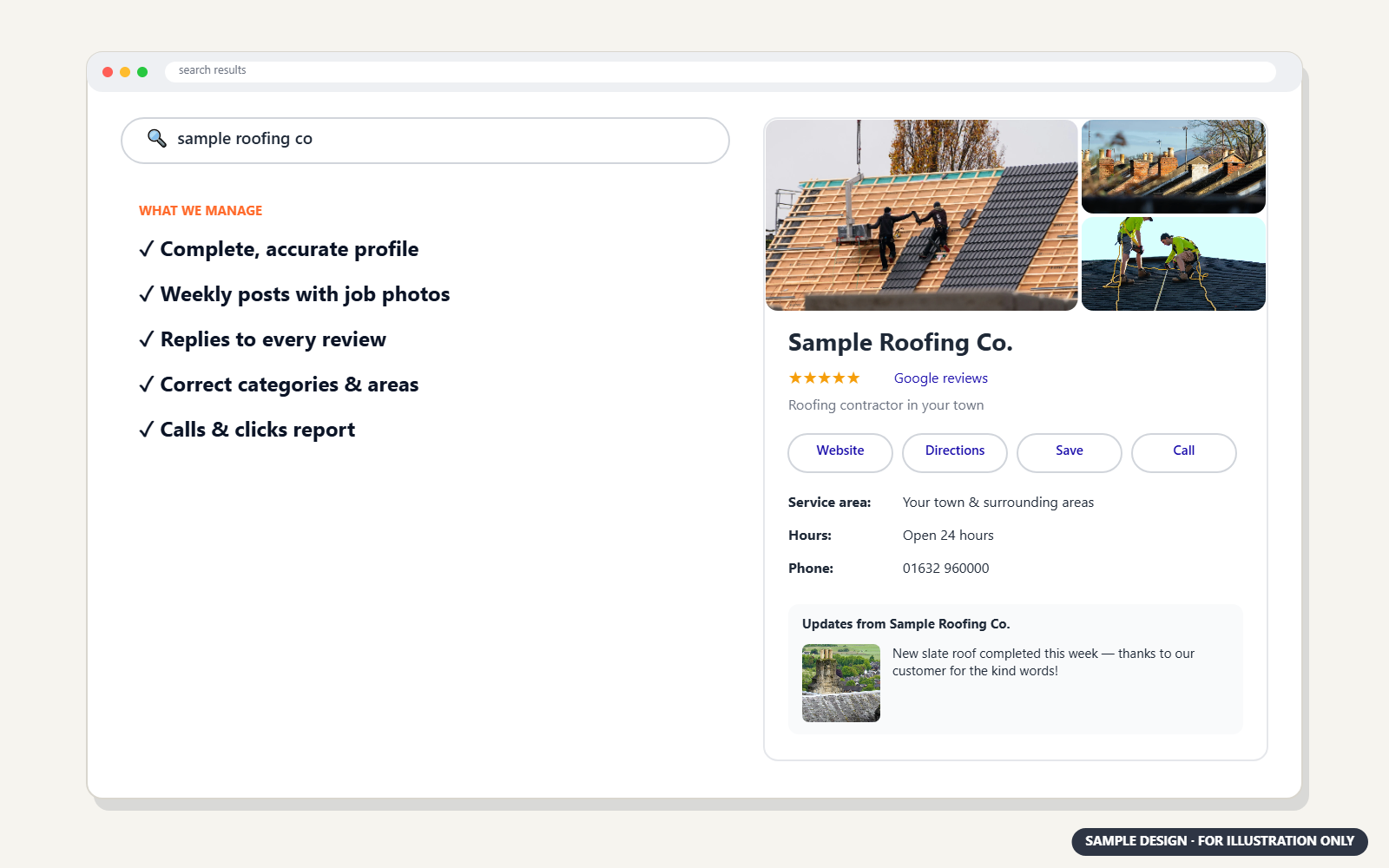Click the 'Open 24 hours' value
Screen dimensions: 1389x868
click(x=948, y=536)
